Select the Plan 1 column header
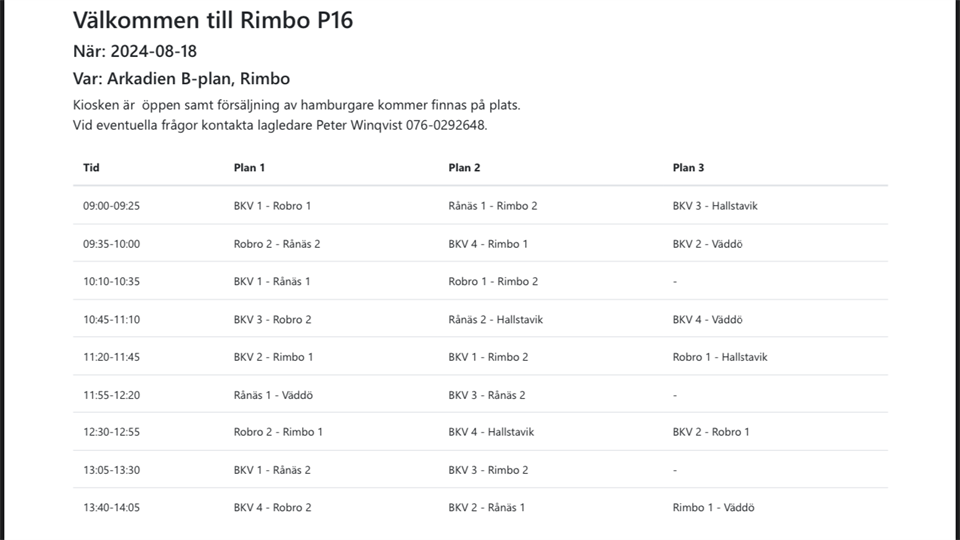The width and height of the screenshot is (960, 540). (249, 168)
